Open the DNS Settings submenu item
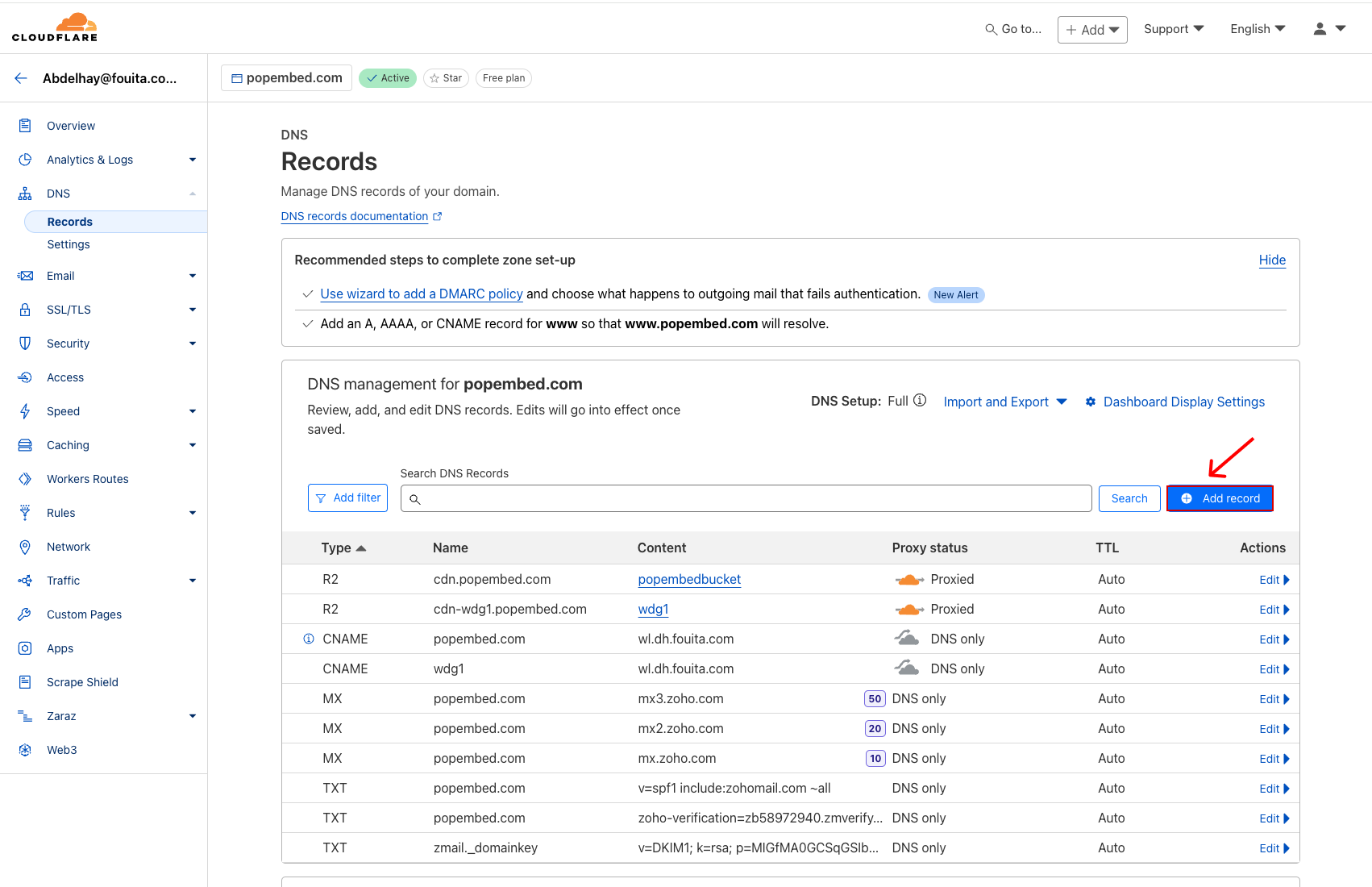 69,244
